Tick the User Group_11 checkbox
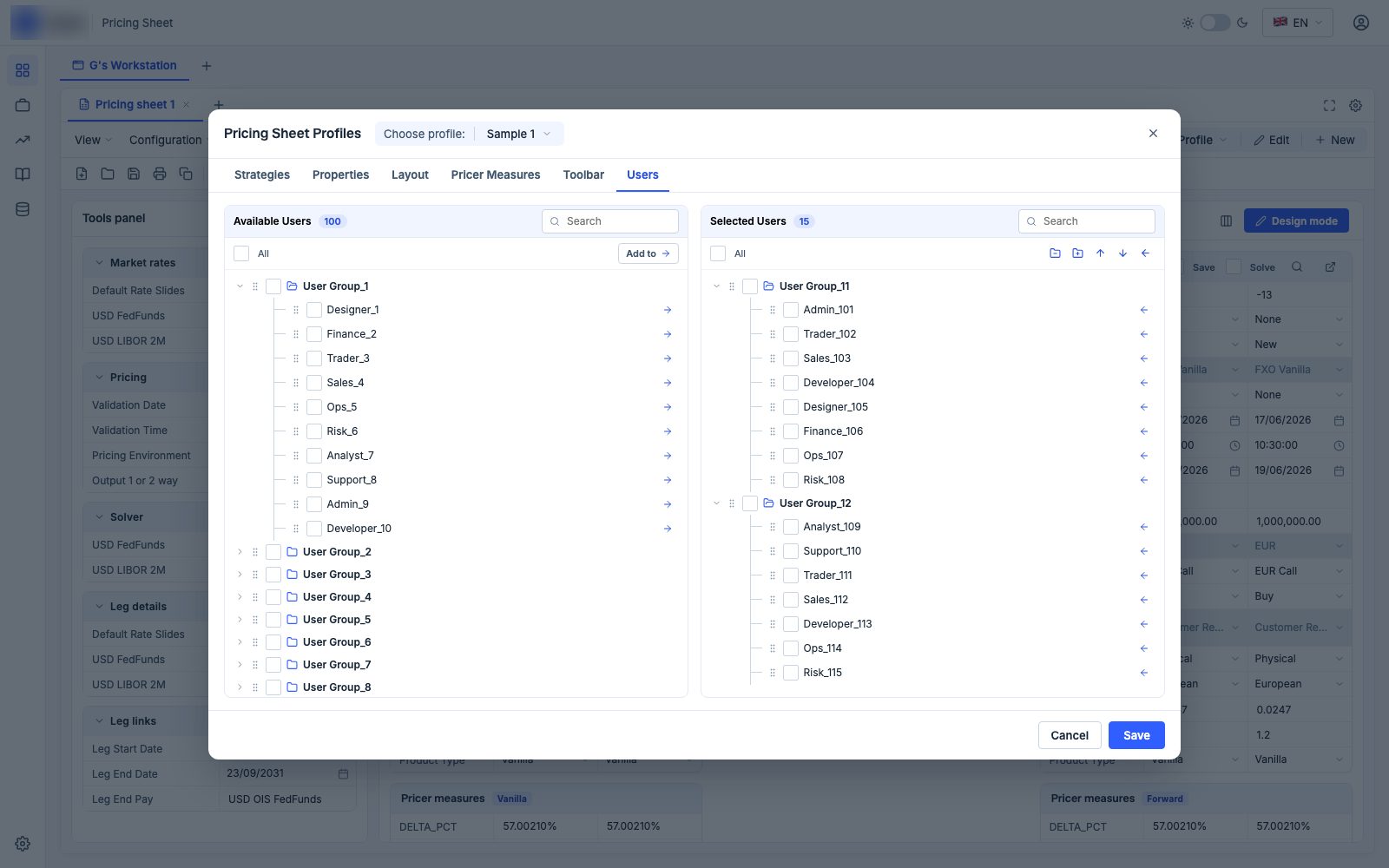 (x=750, y=286)
